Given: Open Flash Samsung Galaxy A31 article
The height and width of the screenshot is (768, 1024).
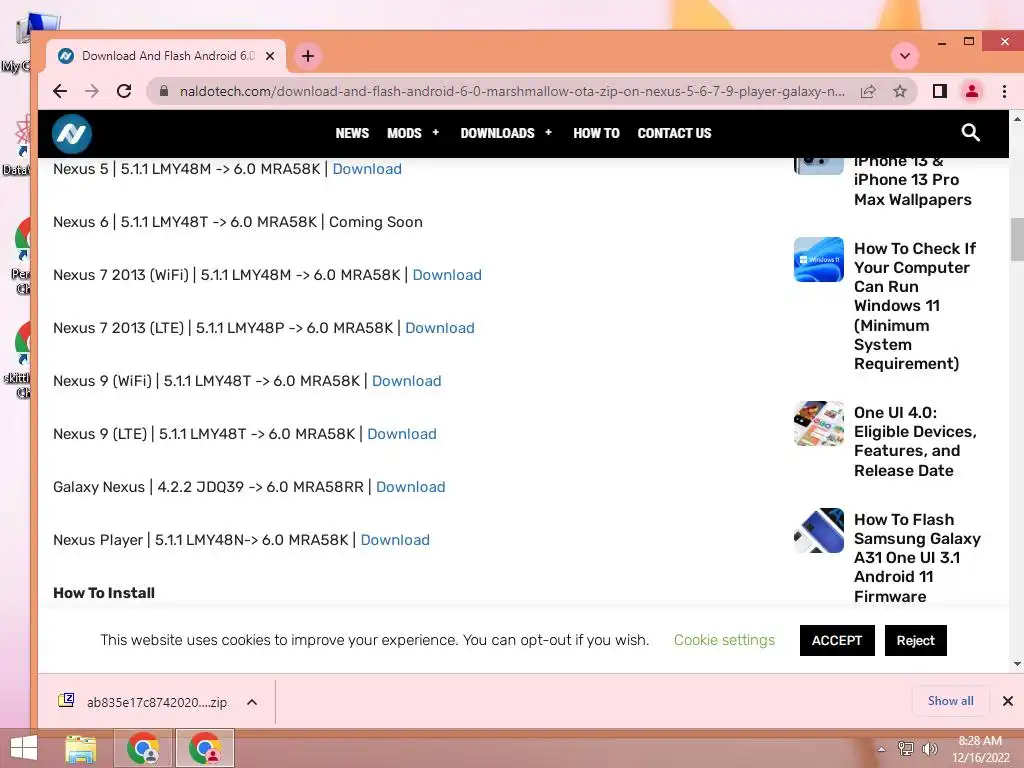Looking at the screenshot, I should [x=917, y=558].
